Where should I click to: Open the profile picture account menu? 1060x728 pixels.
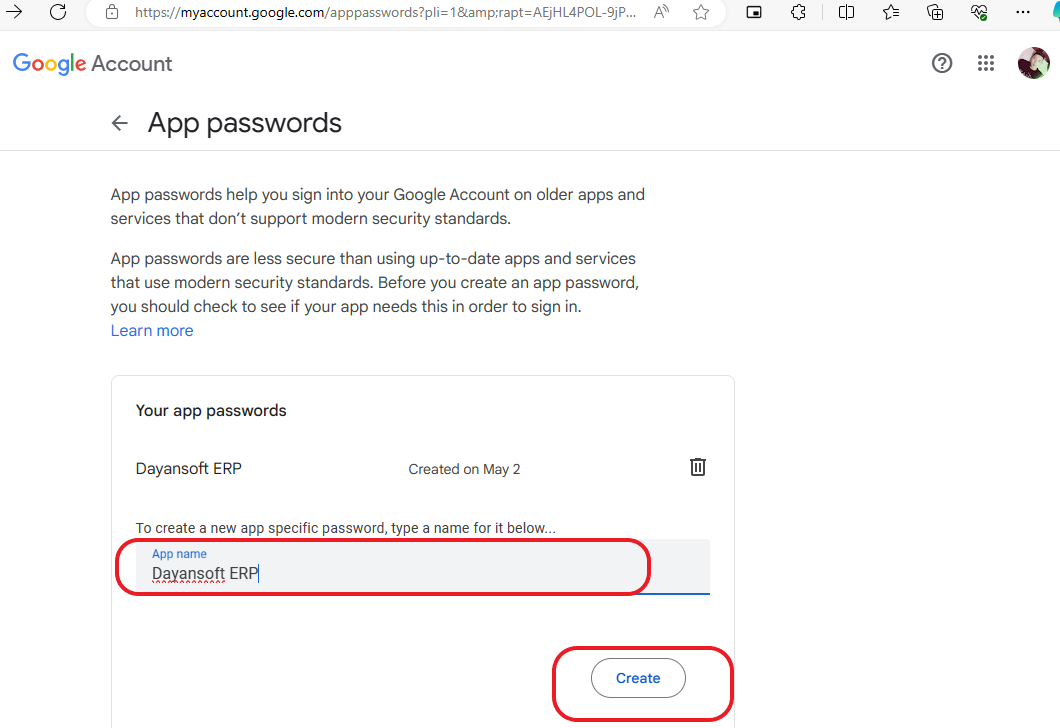tap(1034, 64)
